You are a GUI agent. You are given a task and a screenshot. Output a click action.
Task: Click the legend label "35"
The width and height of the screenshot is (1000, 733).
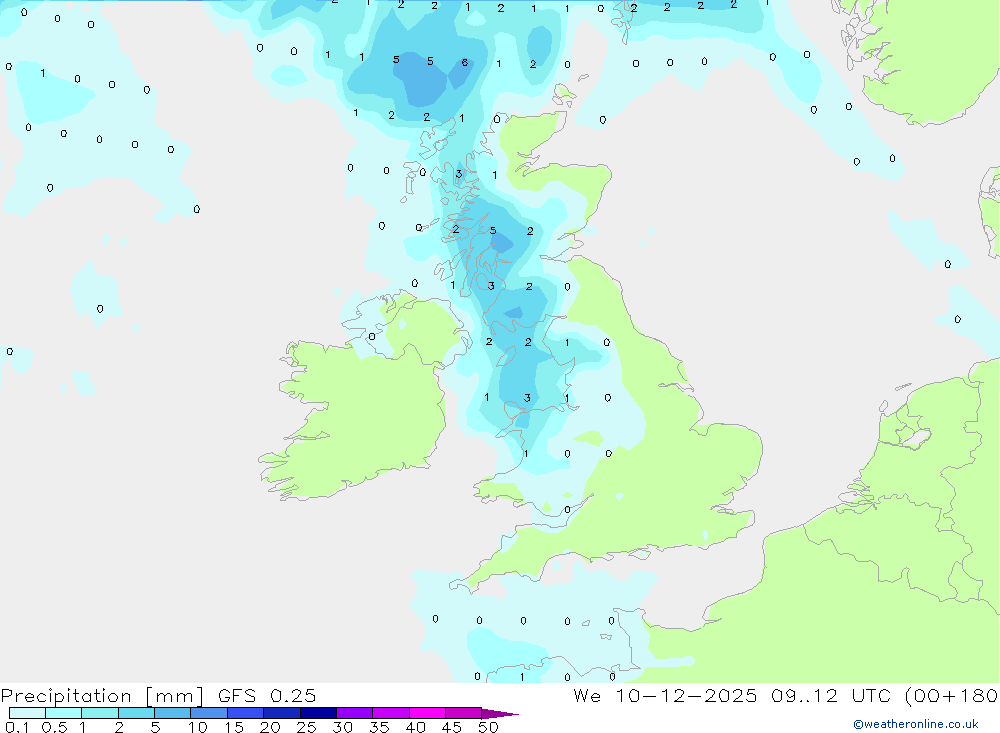(379, 727)
